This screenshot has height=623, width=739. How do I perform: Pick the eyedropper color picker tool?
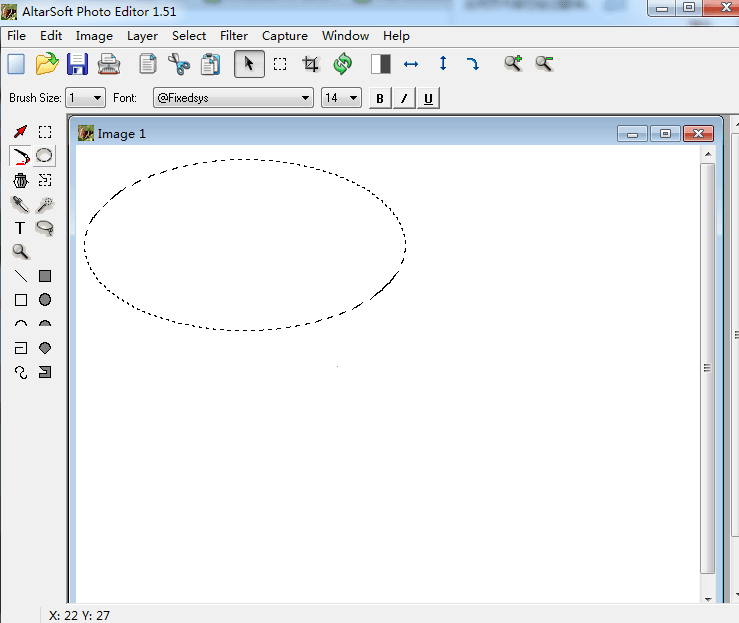coord(20,204)
